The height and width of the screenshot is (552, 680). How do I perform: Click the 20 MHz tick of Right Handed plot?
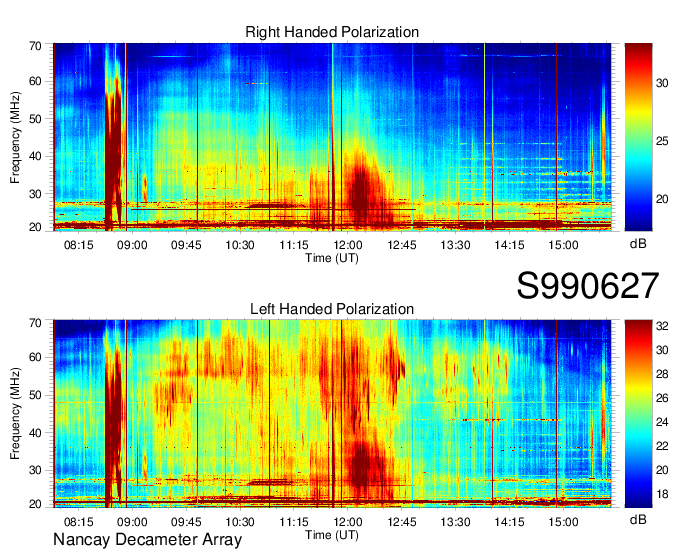(36, 227)
